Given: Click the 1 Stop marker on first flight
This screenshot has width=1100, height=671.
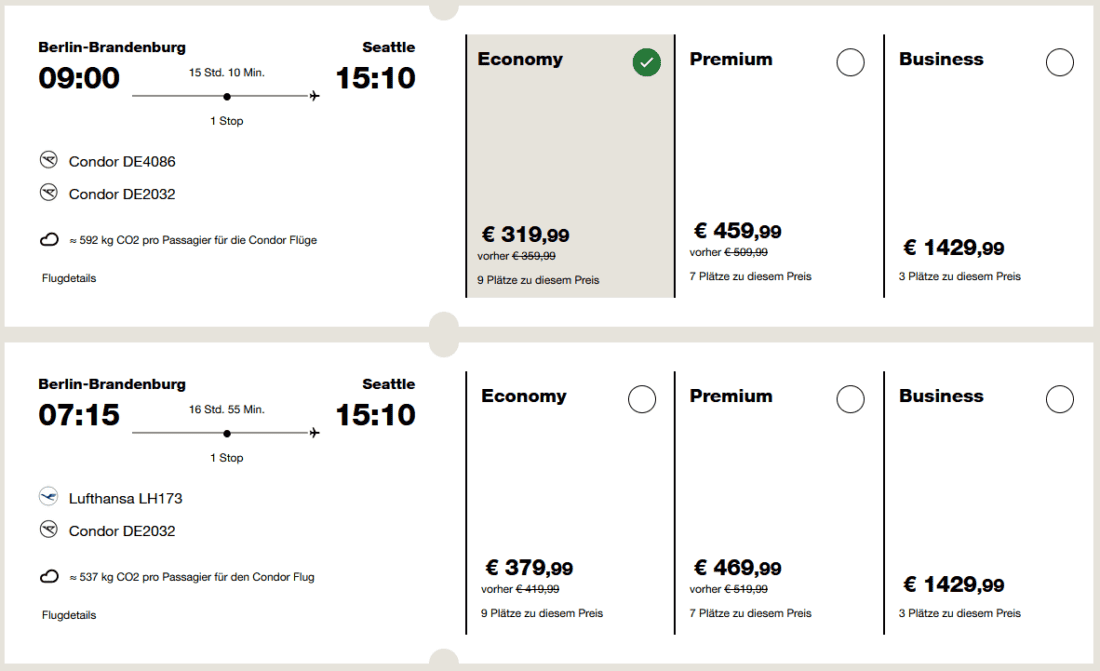Looking at the screenshot, I should click(227, 97).
